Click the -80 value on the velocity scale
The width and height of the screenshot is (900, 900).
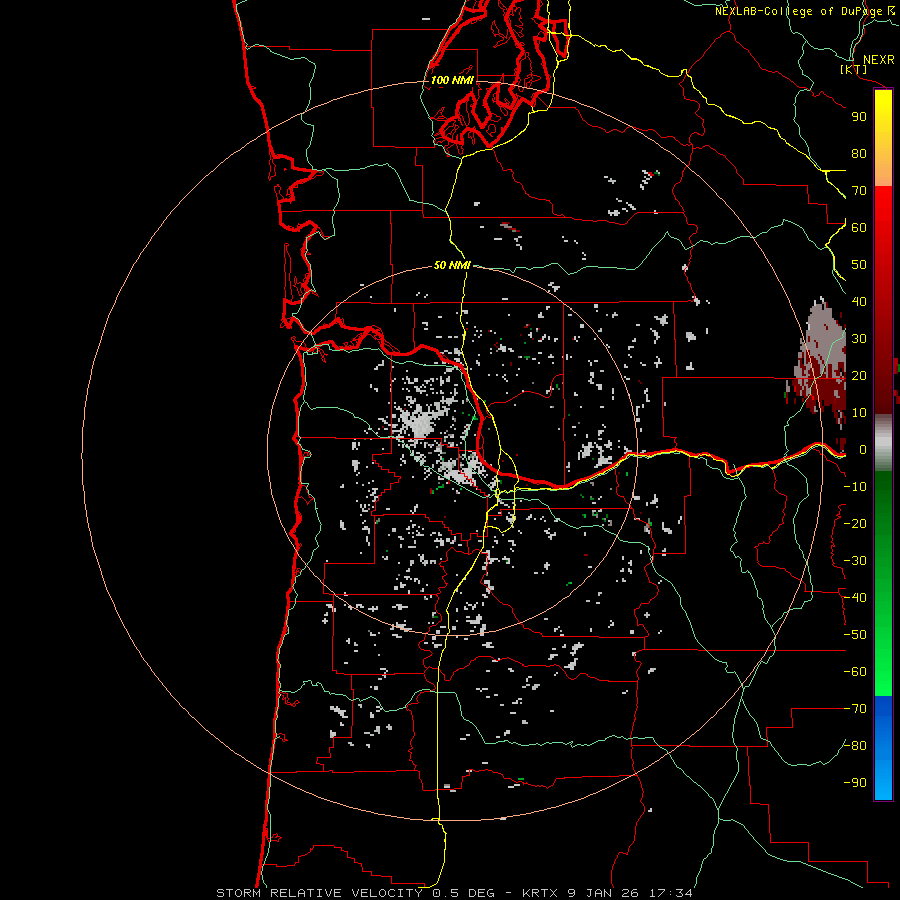855,746
